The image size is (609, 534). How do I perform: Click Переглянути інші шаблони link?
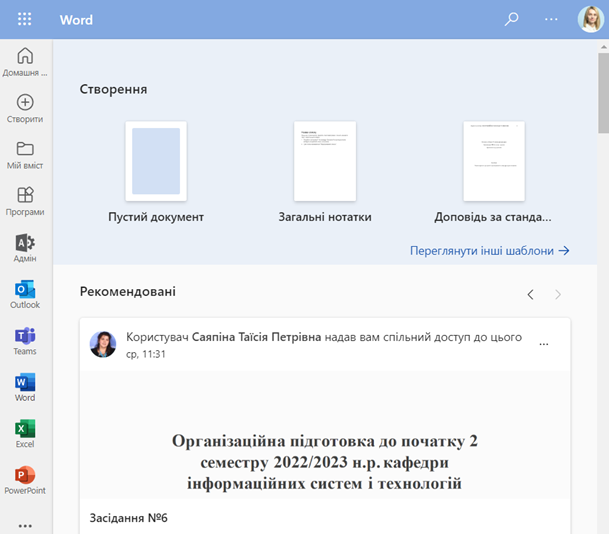click(x=489, y=251)
